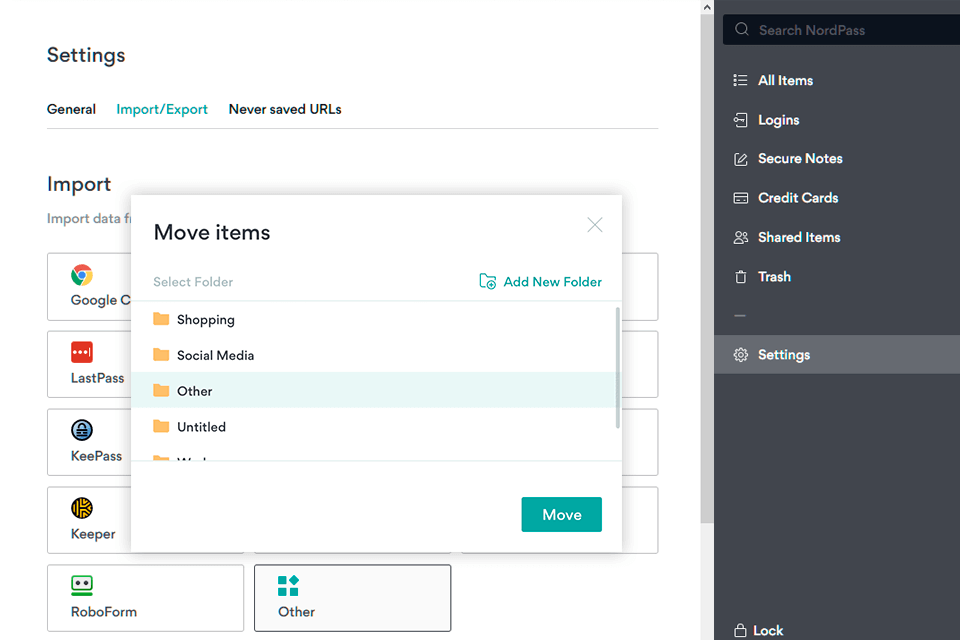Choose the Social Media folder

215,355
